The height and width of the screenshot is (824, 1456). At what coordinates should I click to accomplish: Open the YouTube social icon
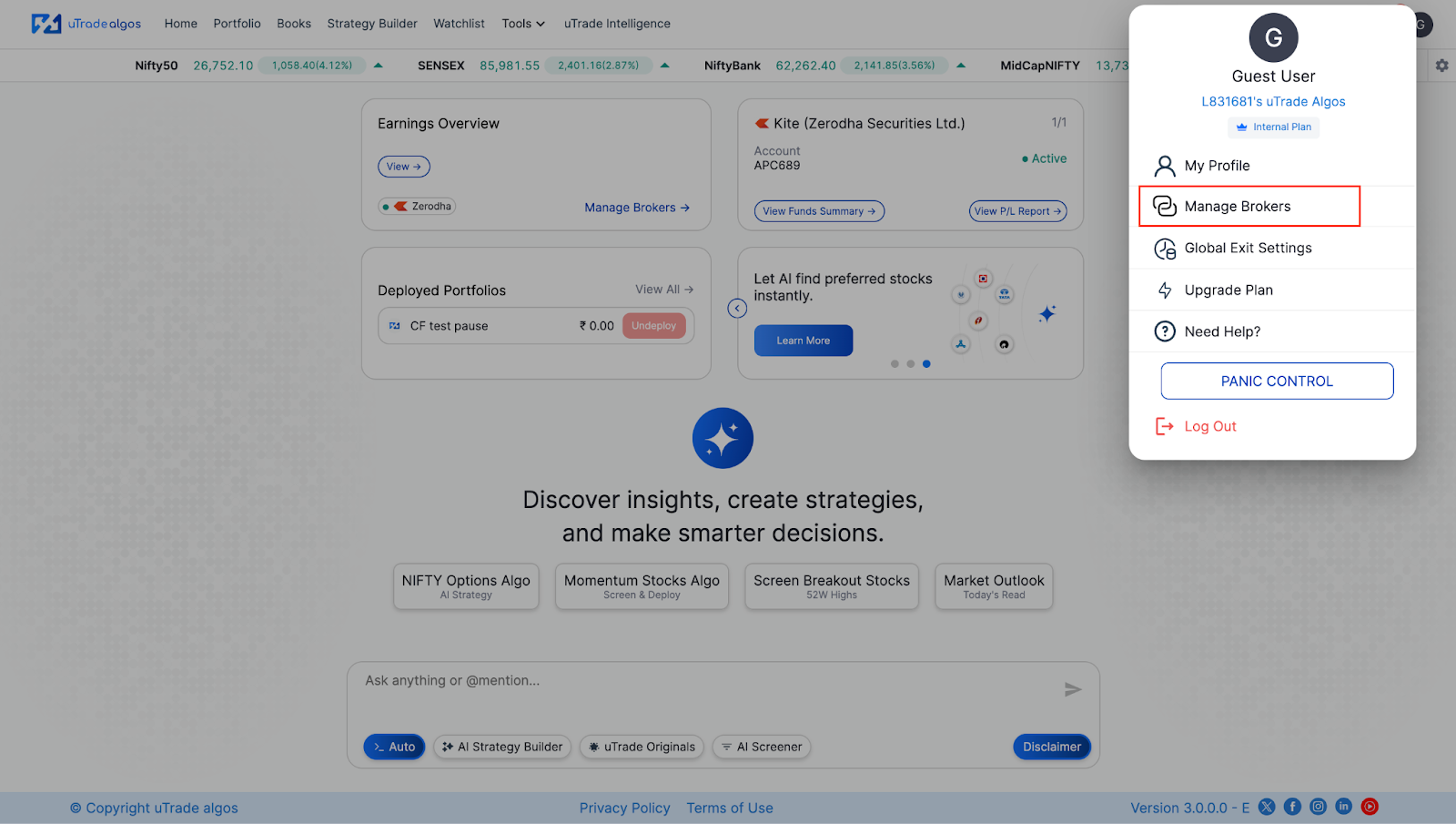pyautogui.click(x=1370, y=807)
